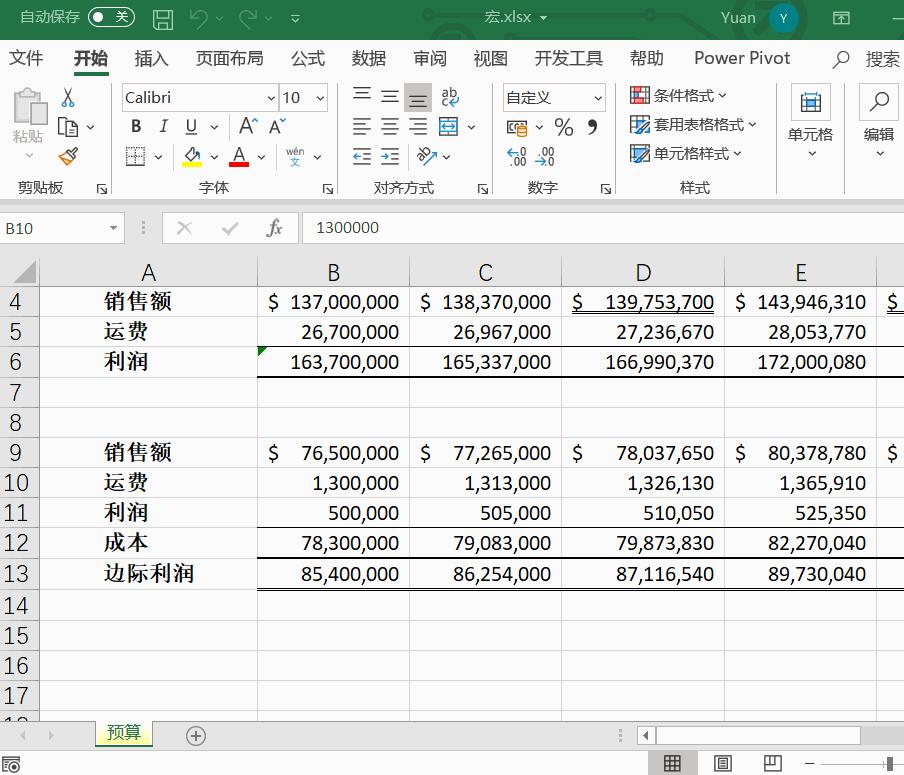Toggle bold formatting with the B icon
Image resolution: width=904 pixels, height=775 pixels.
pos(135,127)
